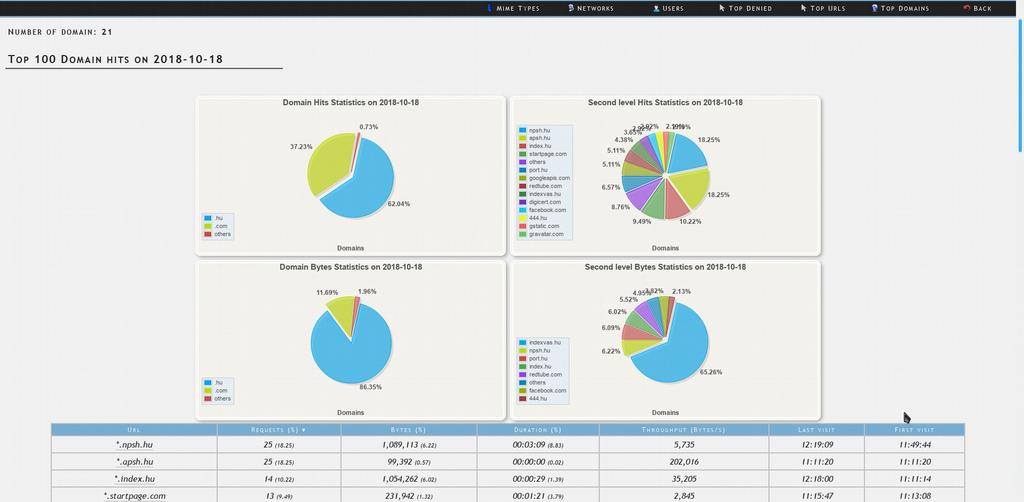
Task: Open the Mime Types menu icon
Action: coord(490,8)
